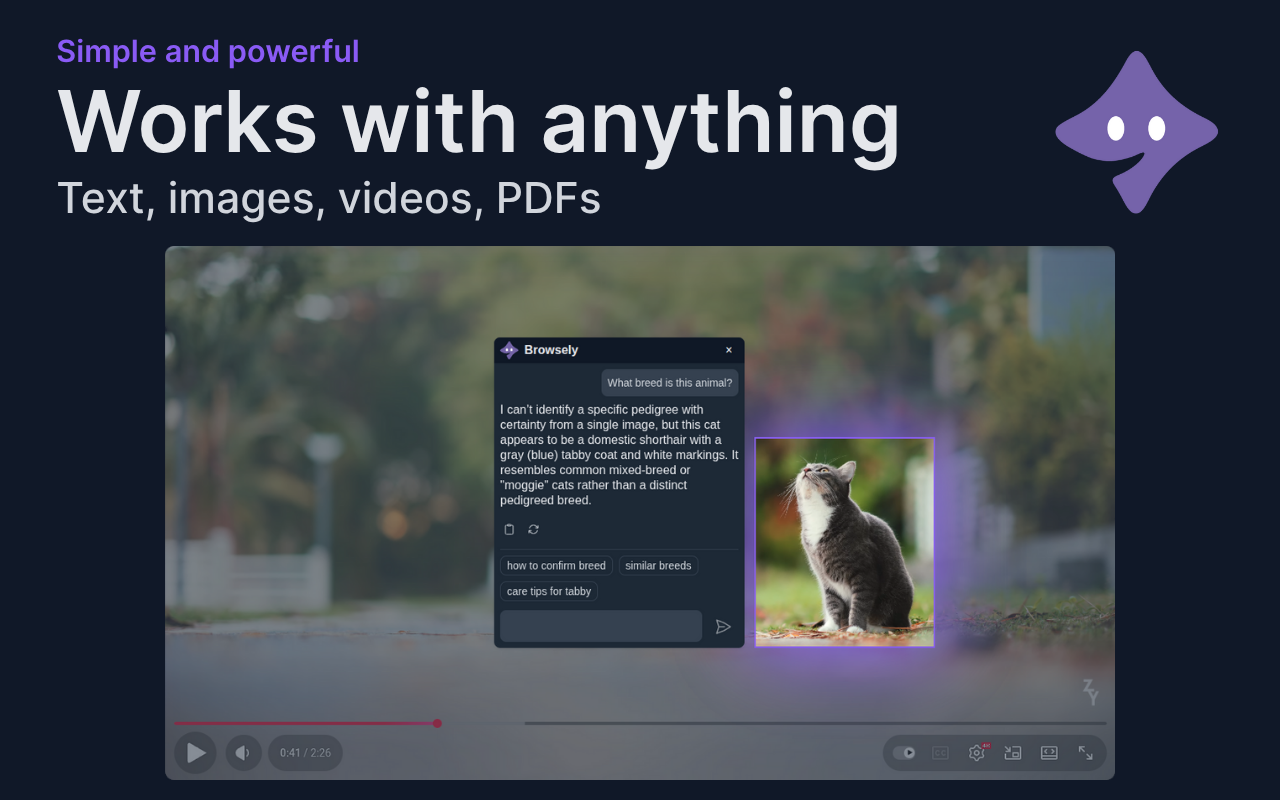Enter fullscreen video

point(1085,753)
